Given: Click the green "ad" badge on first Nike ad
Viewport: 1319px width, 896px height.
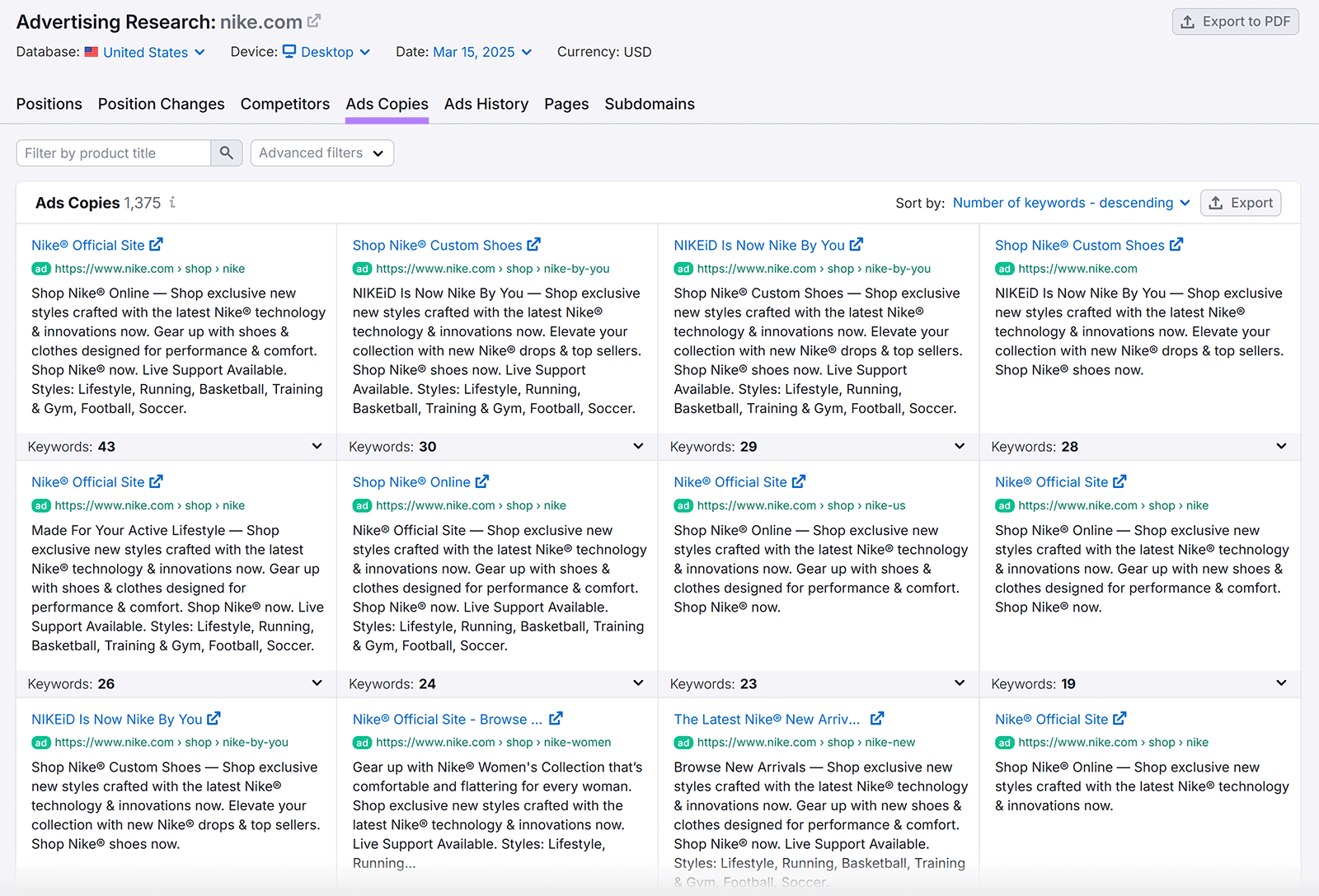Looking at the screenshot, I should coord(40,269).
